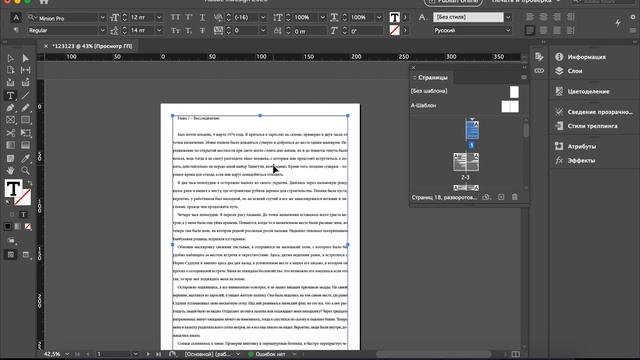Switch to Preview view mode
This screenshot has height=360, width=640.
[x=26, y=255]
